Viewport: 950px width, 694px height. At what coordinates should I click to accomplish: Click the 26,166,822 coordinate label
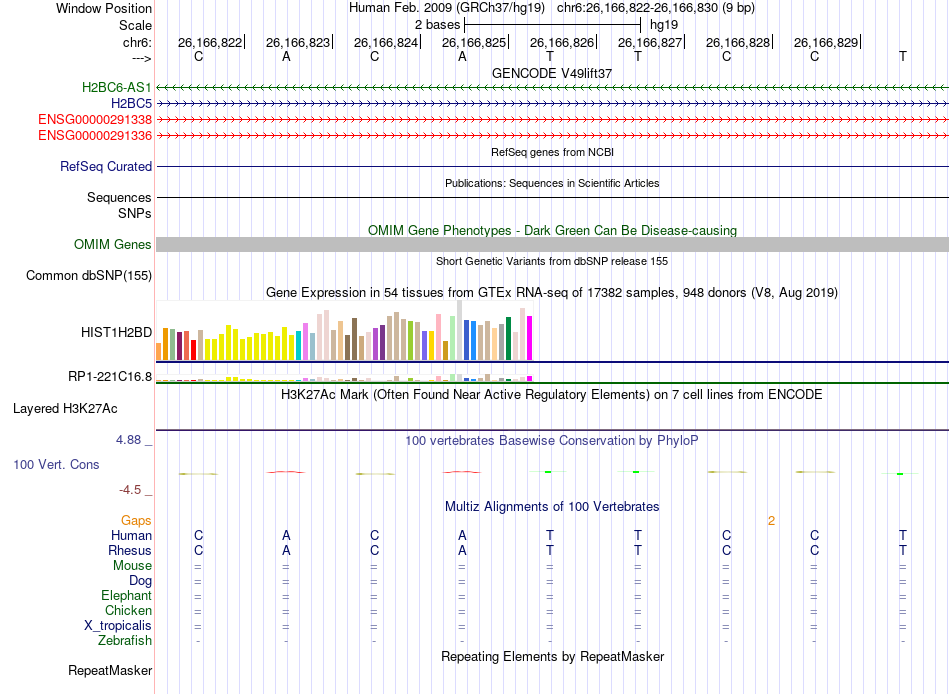(x=210, y=42)
